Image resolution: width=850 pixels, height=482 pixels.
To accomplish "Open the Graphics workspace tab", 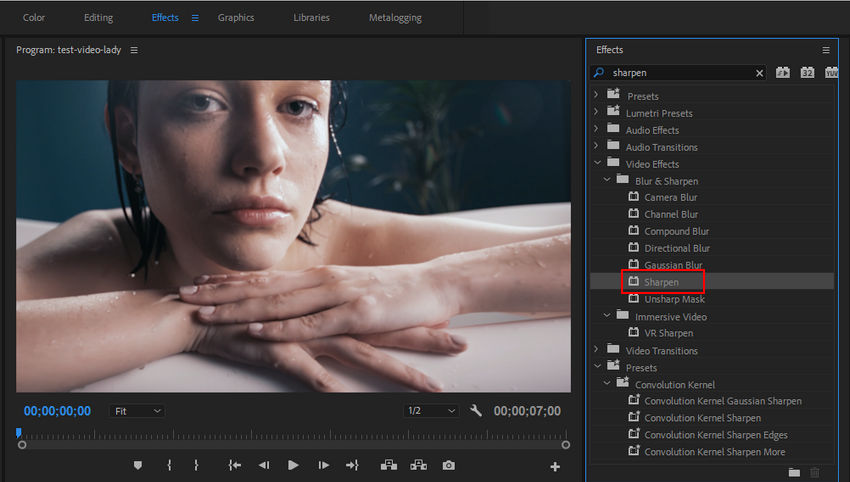I will 236,17.
